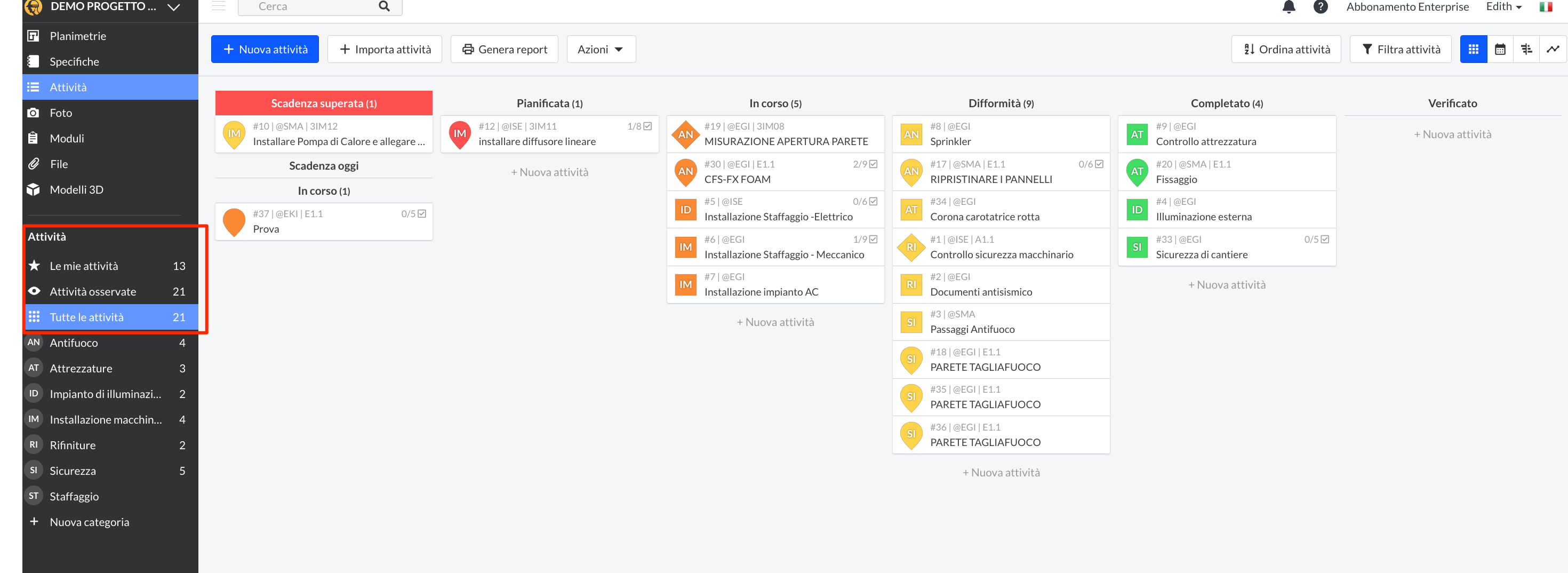Click checklist 0/5 on Prova task

tap(413, 214)
